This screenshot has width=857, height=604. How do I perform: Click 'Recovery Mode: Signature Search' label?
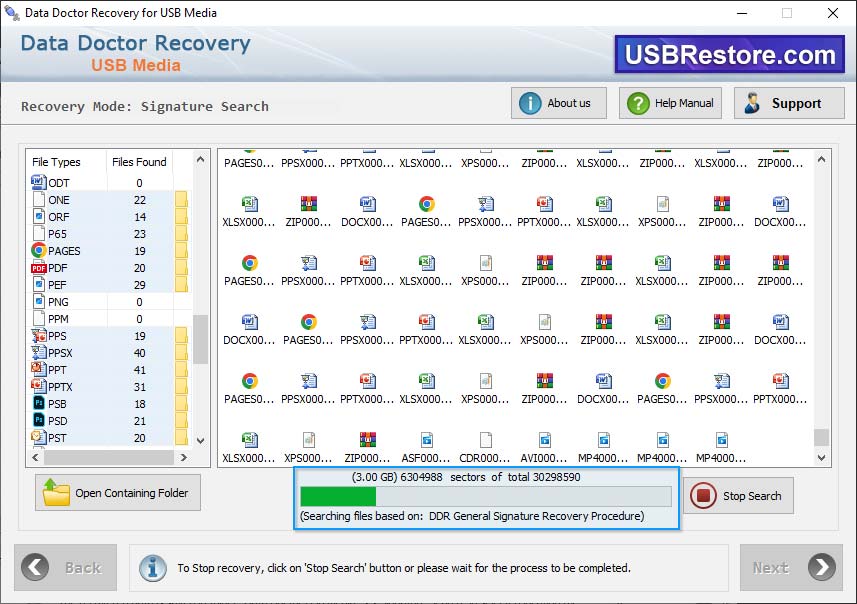[145, 106]
